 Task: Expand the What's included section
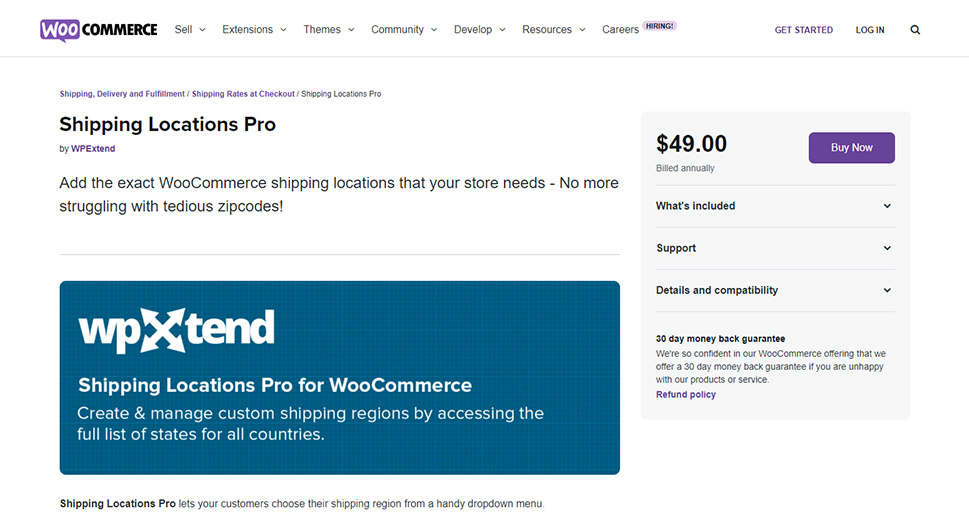point(773,206)
